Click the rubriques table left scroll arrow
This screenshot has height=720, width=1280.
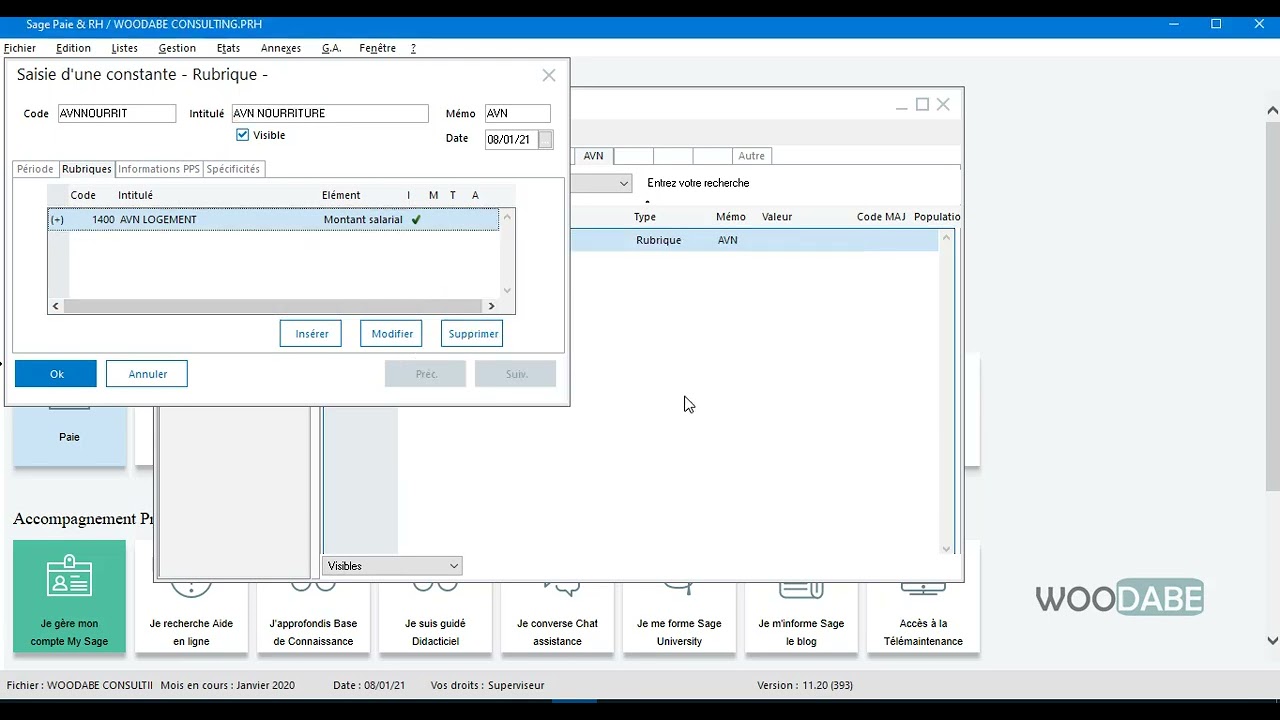(56, 306)
